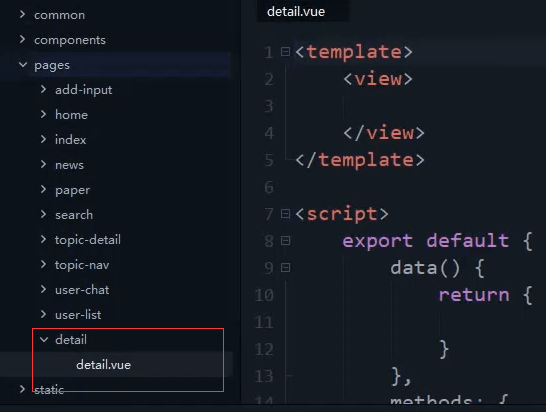The height and width of the screenshot is (412, 546).
Task: Select the topic-nav folder label
Action: (82, 265)
